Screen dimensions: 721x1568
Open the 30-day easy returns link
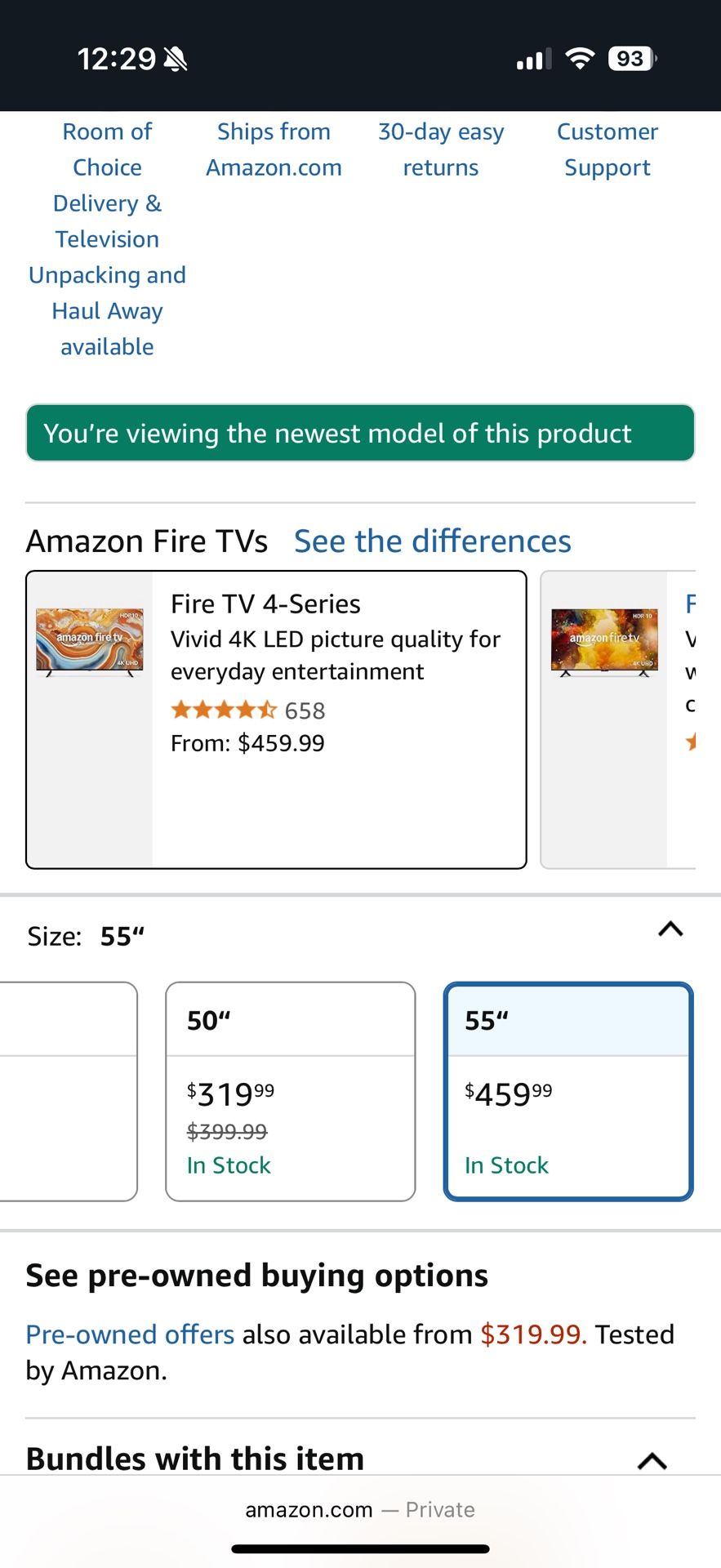(441, 149)
